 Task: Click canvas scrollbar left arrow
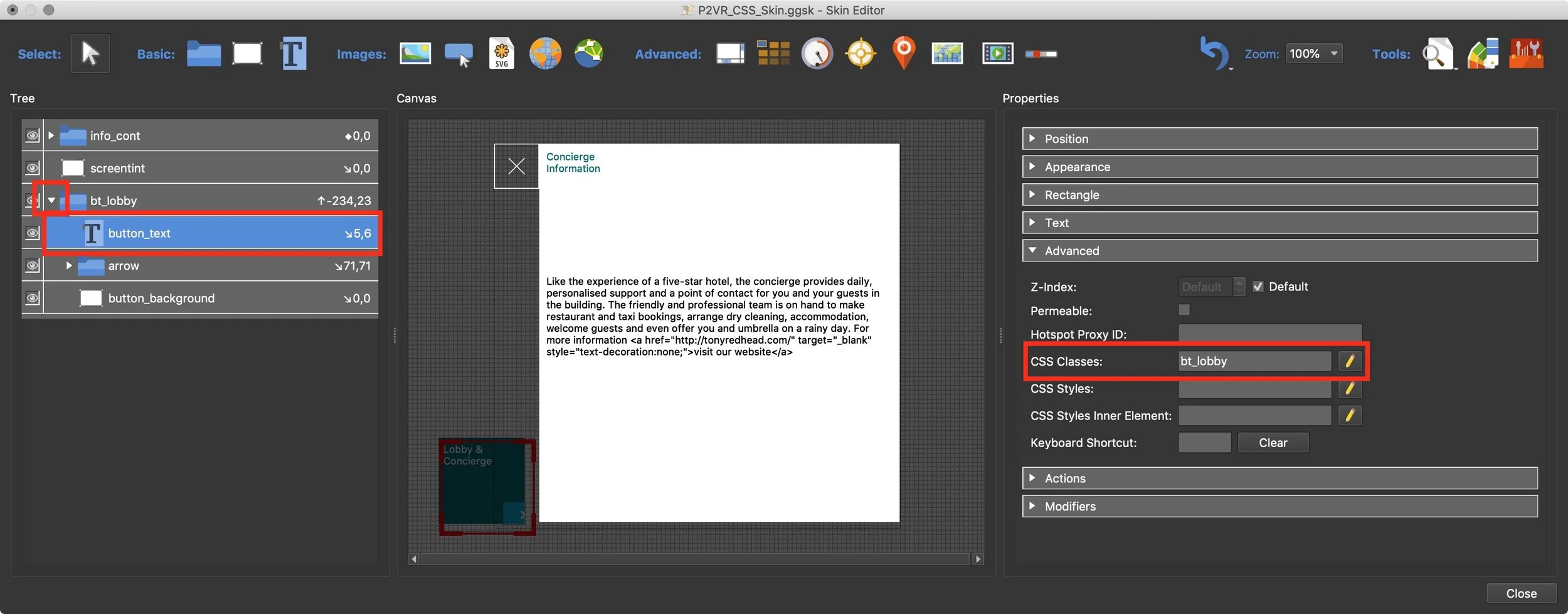point(413,559)
